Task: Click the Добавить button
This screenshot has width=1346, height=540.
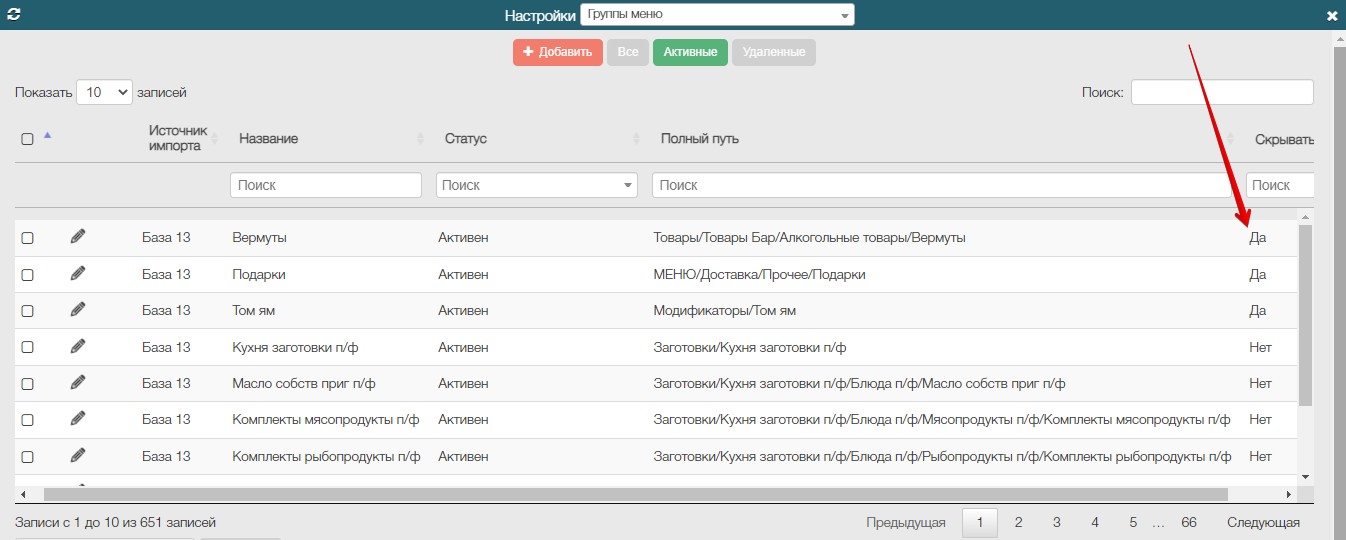Action: 557,52
